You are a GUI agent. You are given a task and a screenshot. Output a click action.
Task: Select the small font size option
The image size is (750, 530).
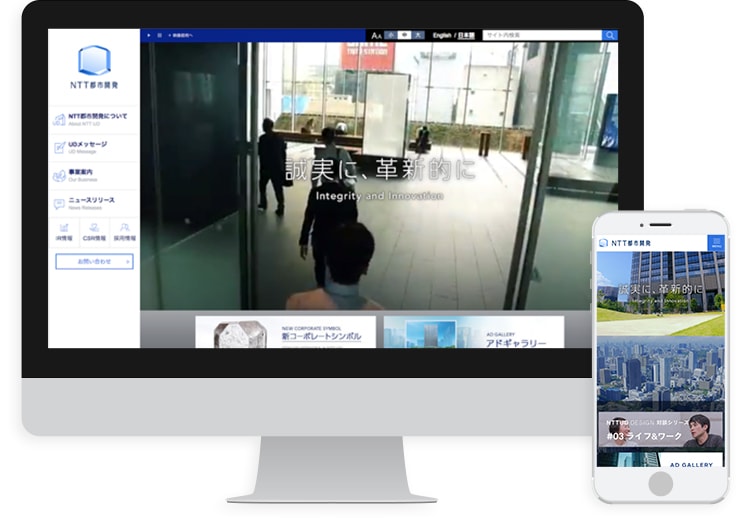tap(391, 35)
